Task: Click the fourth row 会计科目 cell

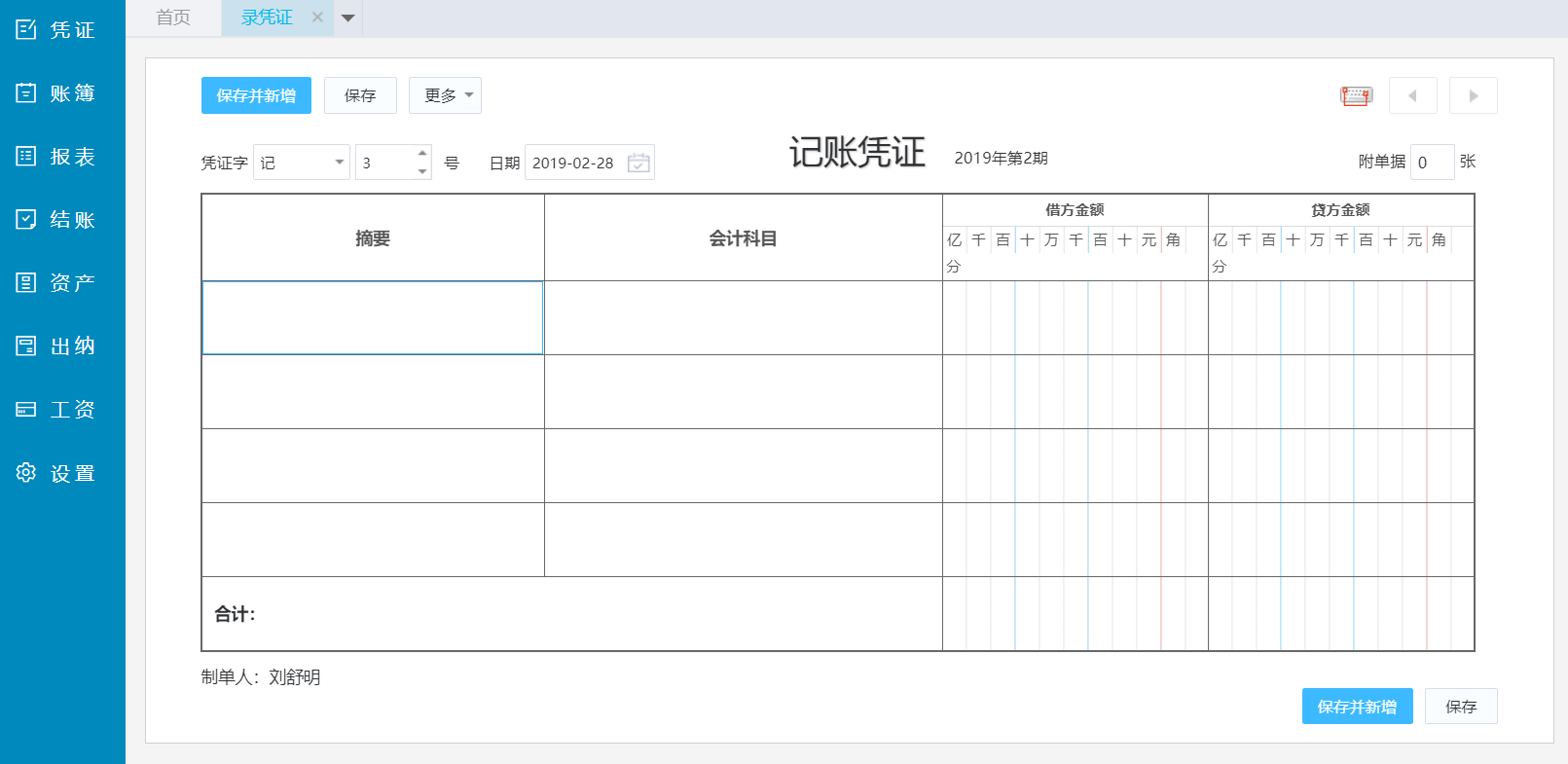Action: pos(744,540)
